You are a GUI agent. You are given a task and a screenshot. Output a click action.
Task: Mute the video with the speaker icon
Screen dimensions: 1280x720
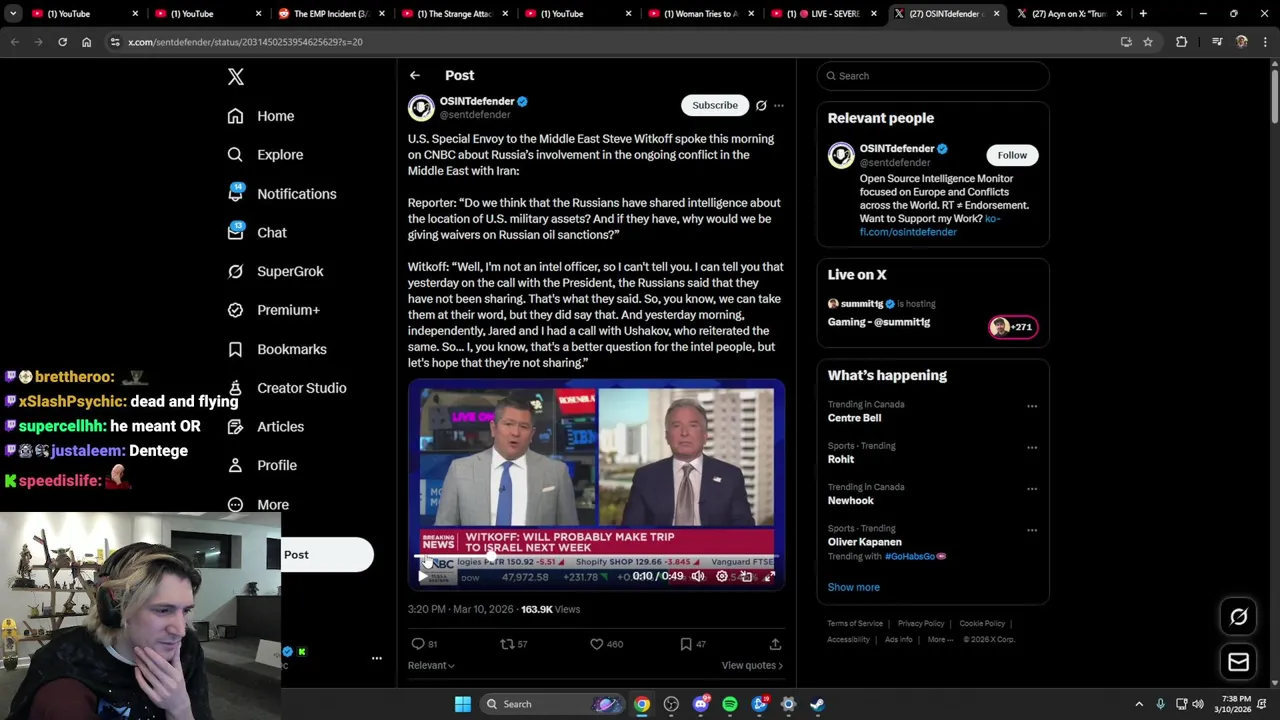(x=698, y=576)
